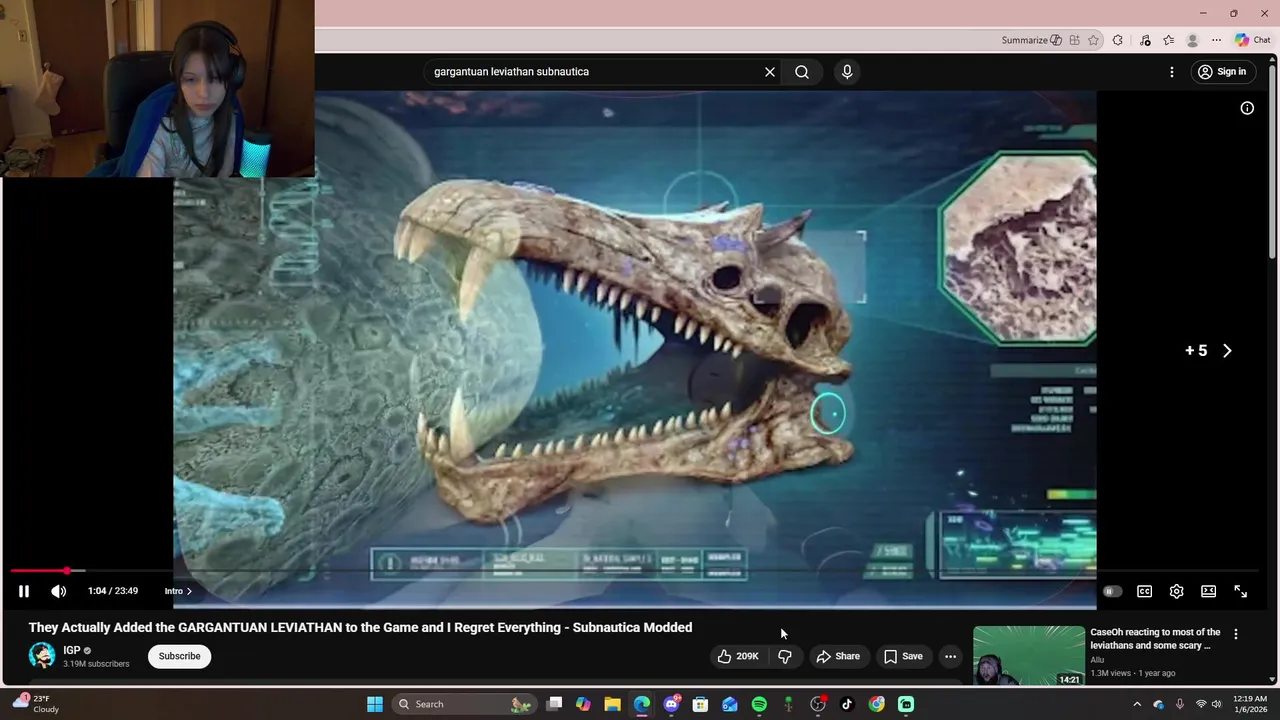Viewport: 1280px width, 720px height.
Task: Open the IGP channel avatar
Action: click(42, 656)
